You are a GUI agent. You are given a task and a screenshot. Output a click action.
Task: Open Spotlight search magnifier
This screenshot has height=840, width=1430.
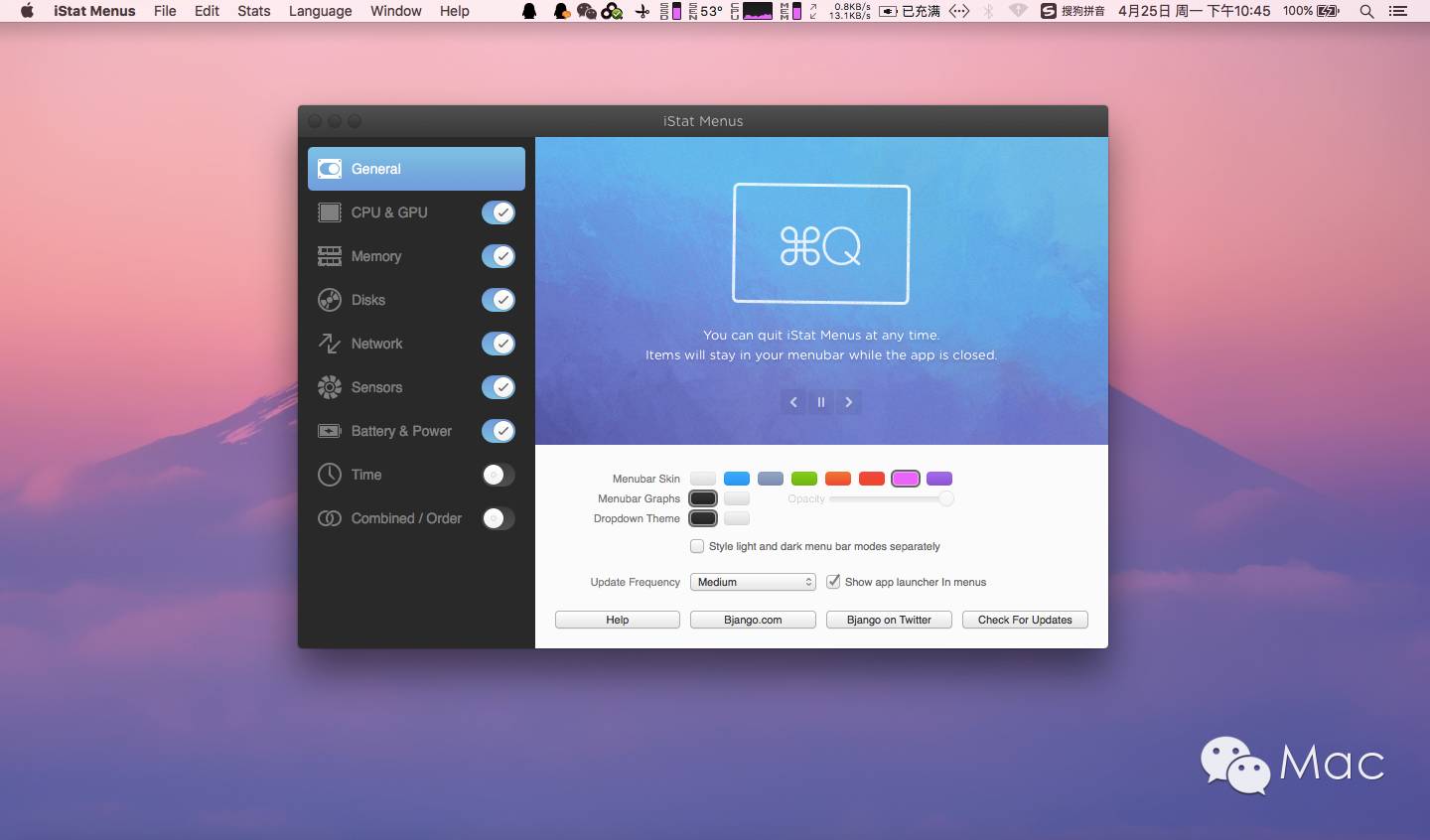(1366, 11)
